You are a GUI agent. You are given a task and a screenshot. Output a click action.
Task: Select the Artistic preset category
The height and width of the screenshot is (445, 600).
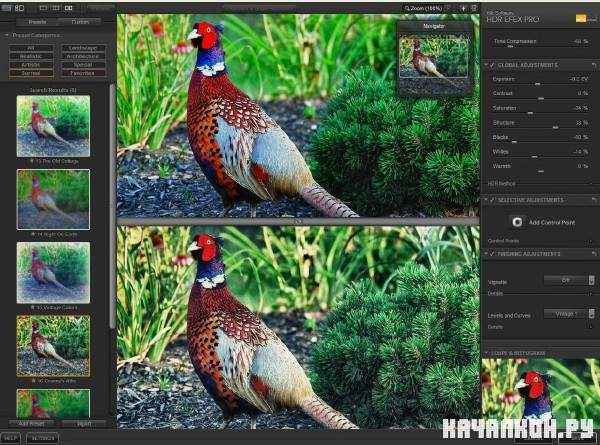click(x=31, y=65)
